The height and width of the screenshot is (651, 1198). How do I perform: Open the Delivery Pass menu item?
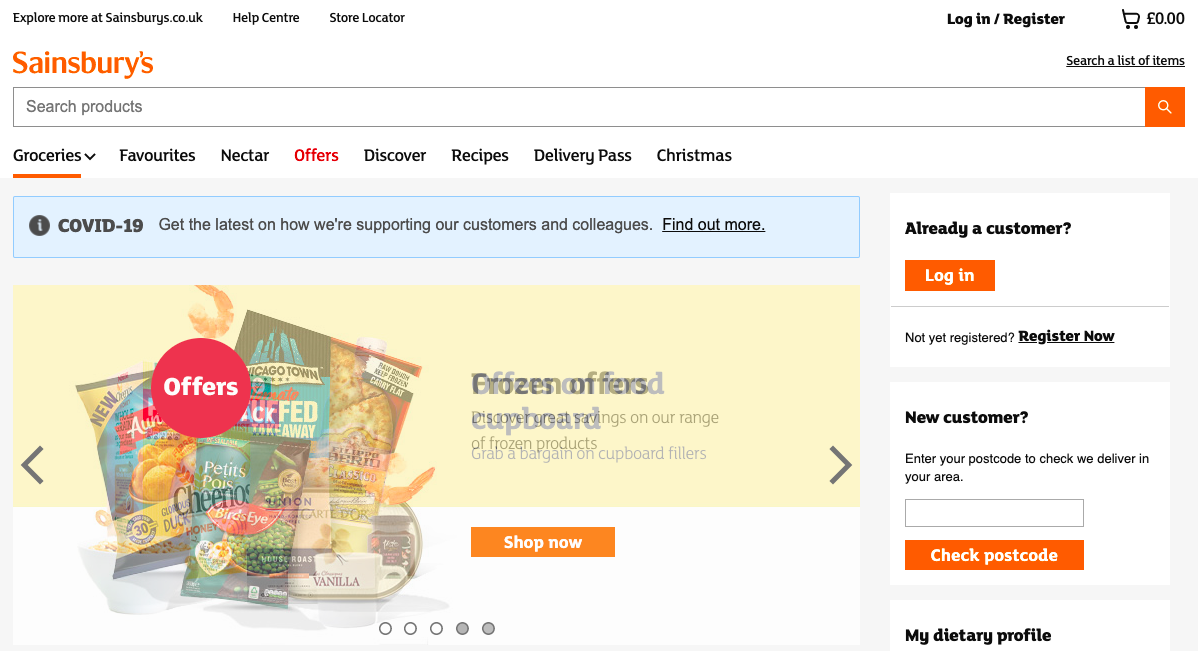[582, 156]
